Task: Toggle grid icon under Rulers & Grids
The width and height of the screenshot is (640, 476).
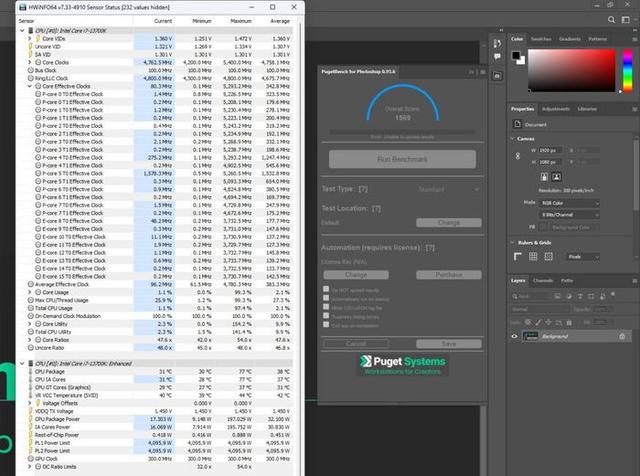Action: [533, 256]
